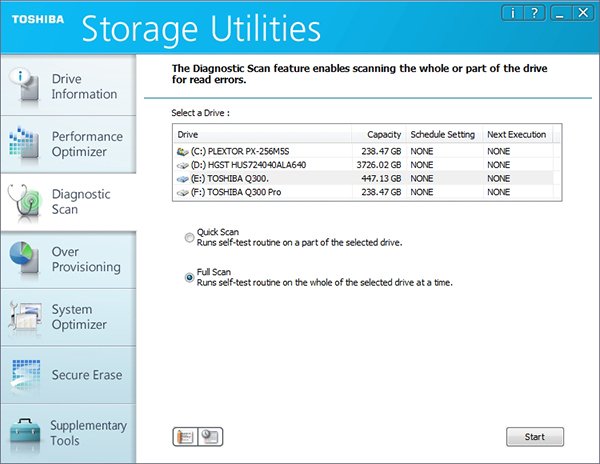Viewport: 600px width, 464px height.
Task: Open Drive Information via its disk-info icon
Action: pos(24,84)
